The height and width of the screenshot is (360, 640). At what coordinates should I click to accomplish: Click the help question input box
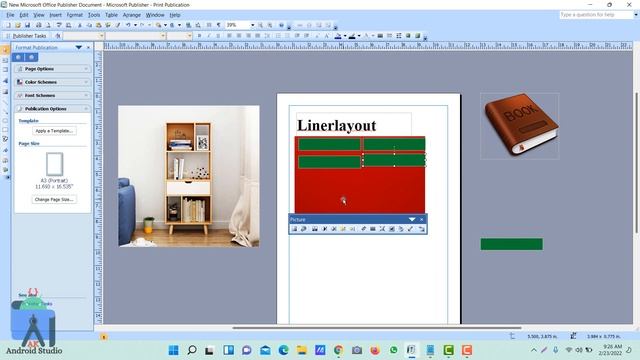[596, 15]
